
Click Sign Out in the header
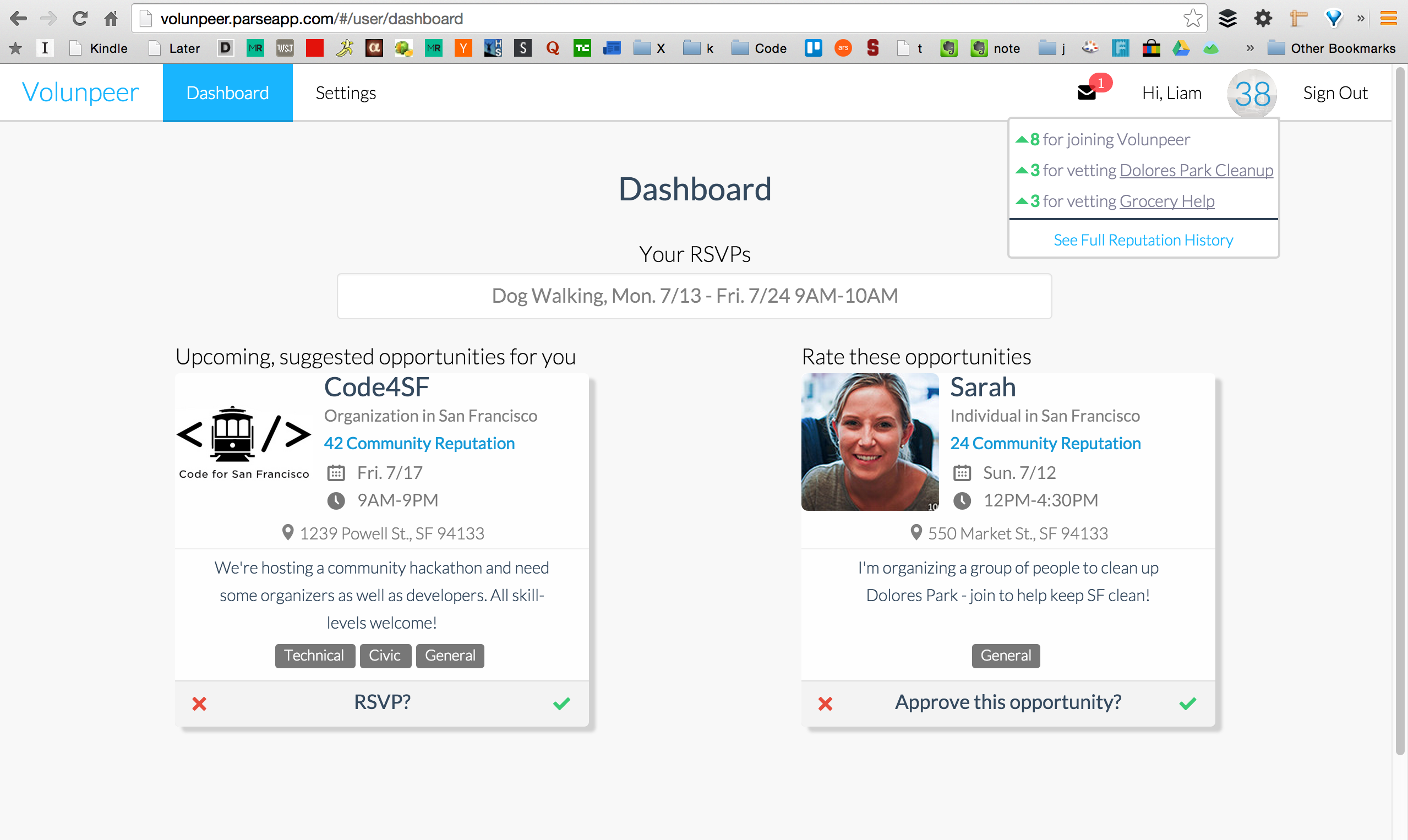(x=1335, y=93)
